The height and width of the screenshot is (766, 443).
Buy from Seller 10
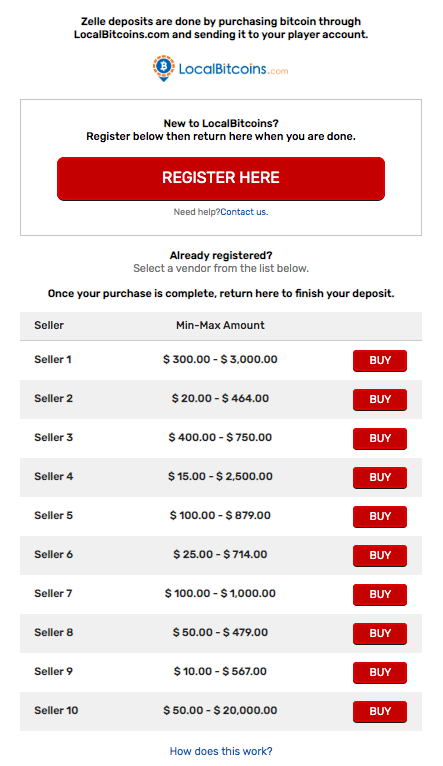click(380, 711)
